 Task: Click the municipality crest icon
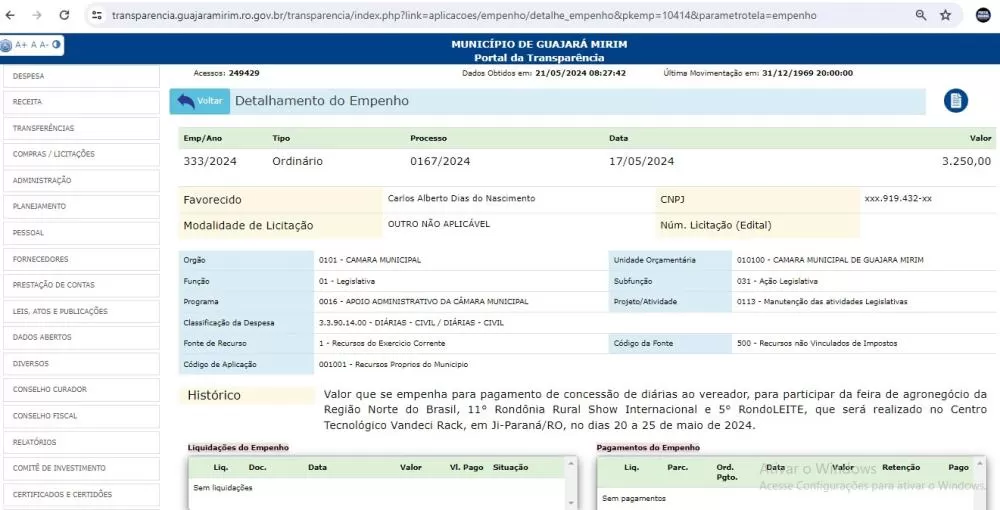(x=6, y=45)
